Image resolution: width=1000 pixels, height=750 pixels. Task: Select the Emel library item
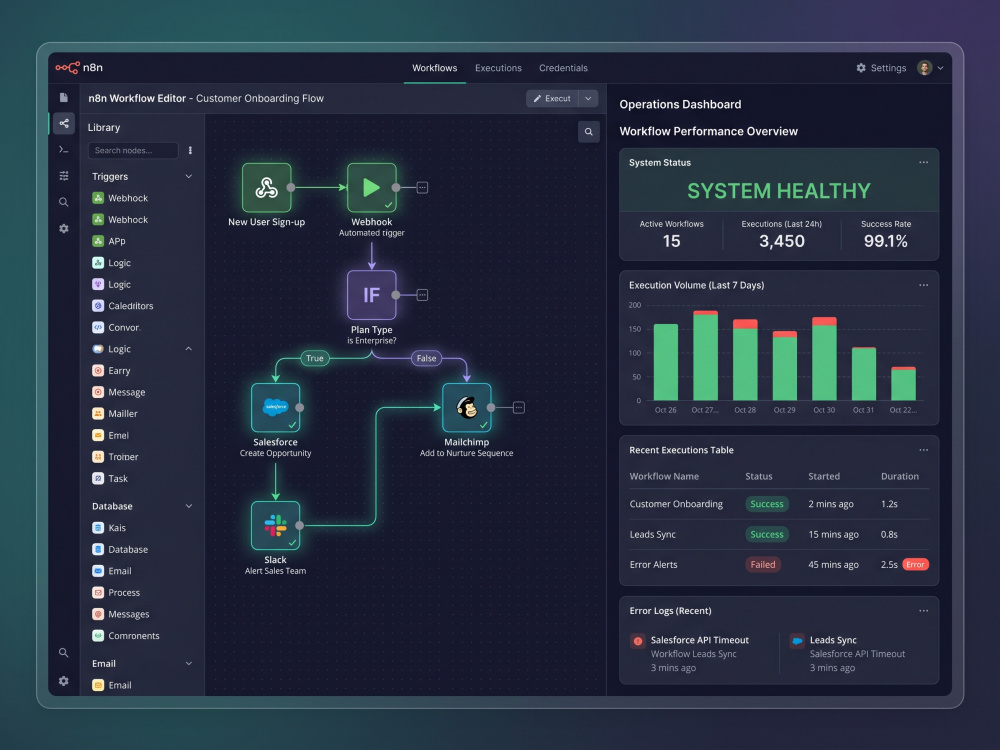(111, 436)
